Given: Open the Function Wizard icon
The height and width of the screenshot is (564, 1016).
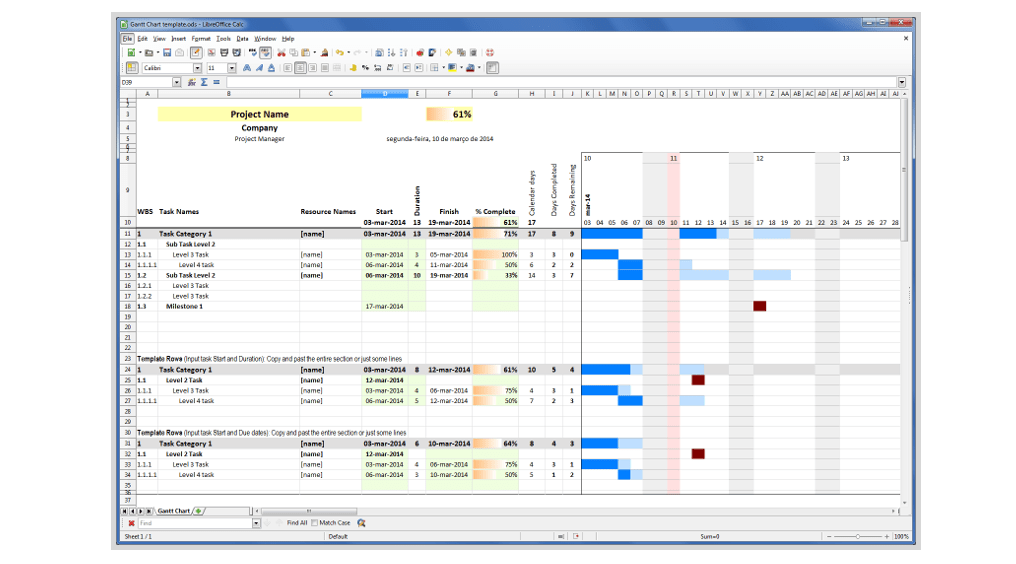Looking at the screenshot, I should pyautogui.click(x=191, y=82).
